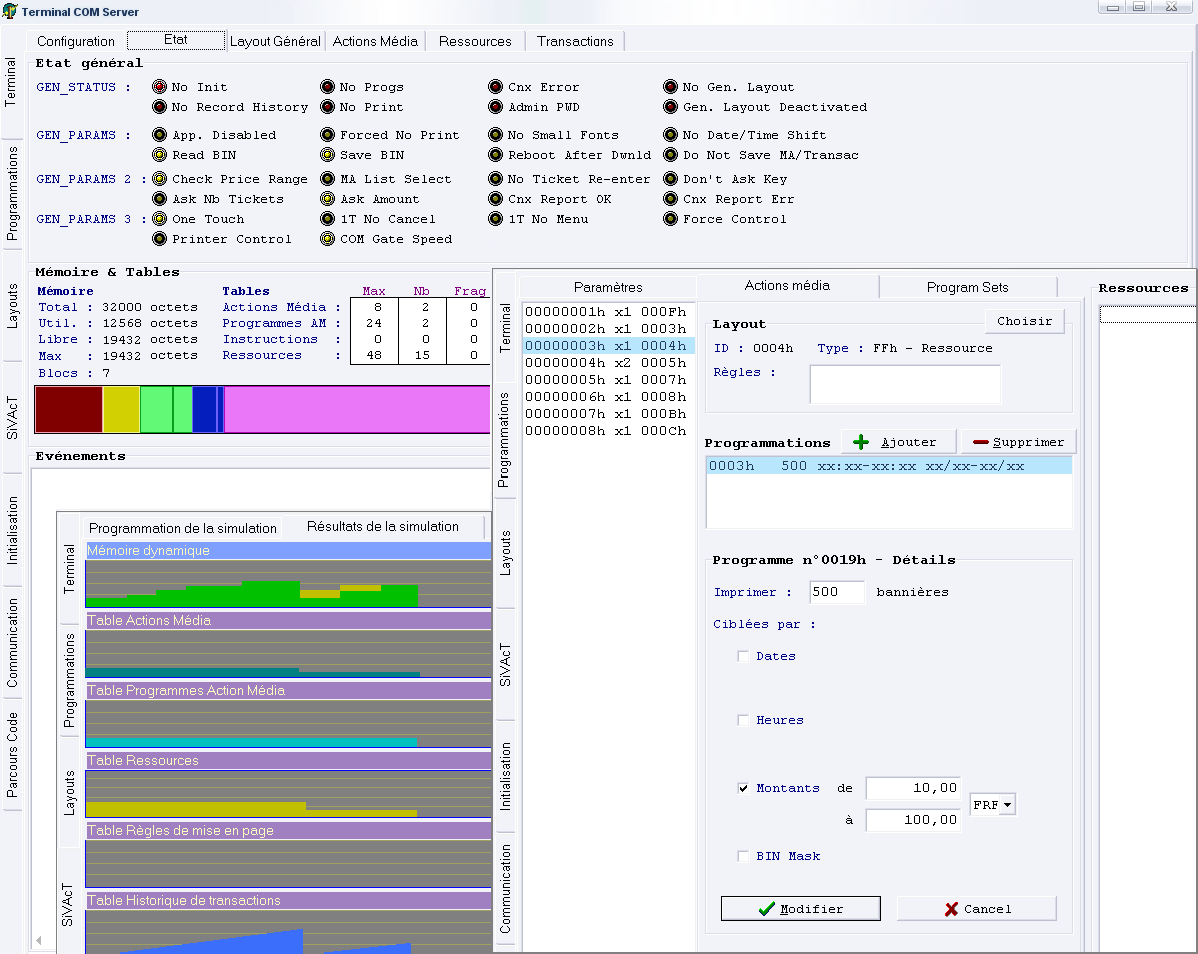Click the Imprimer bannières input field

(837, 592)
